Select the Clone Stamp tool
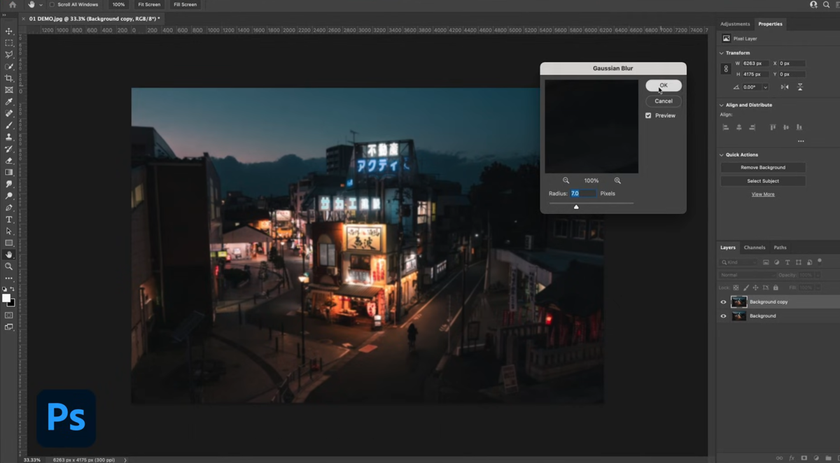The height and width of the screenshot is (463, 840). (x=9, y=137)
